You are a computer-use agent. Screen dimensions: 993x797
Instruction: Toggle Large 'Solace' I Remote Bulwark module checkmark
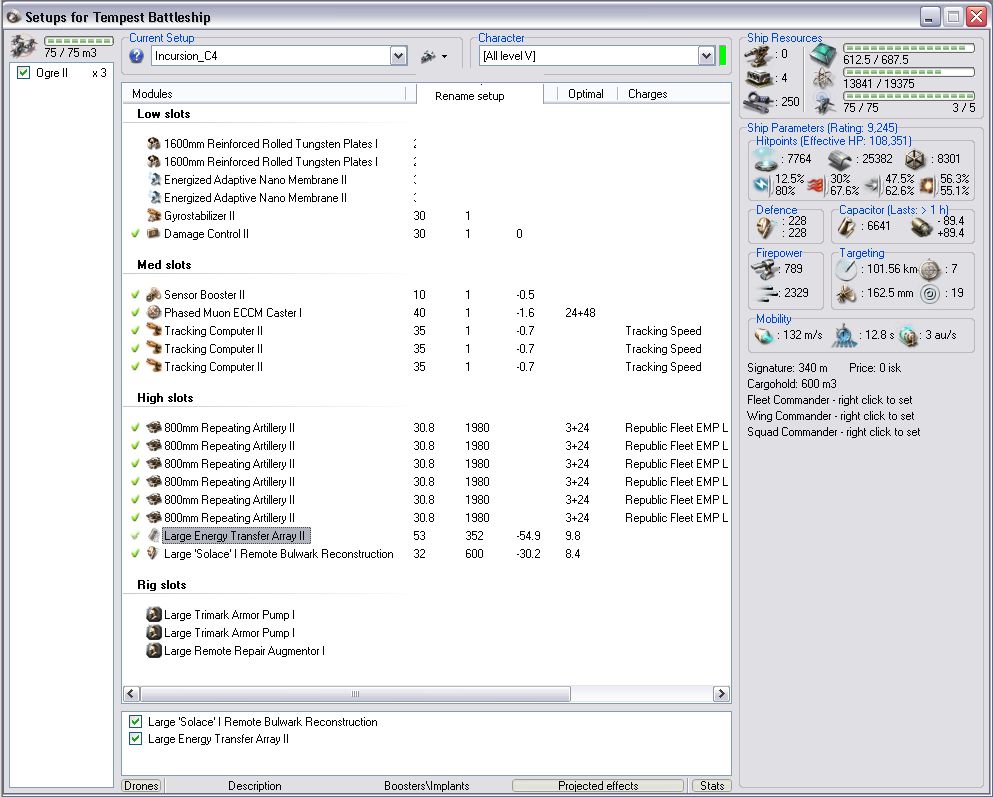click(x=135, y=554)
